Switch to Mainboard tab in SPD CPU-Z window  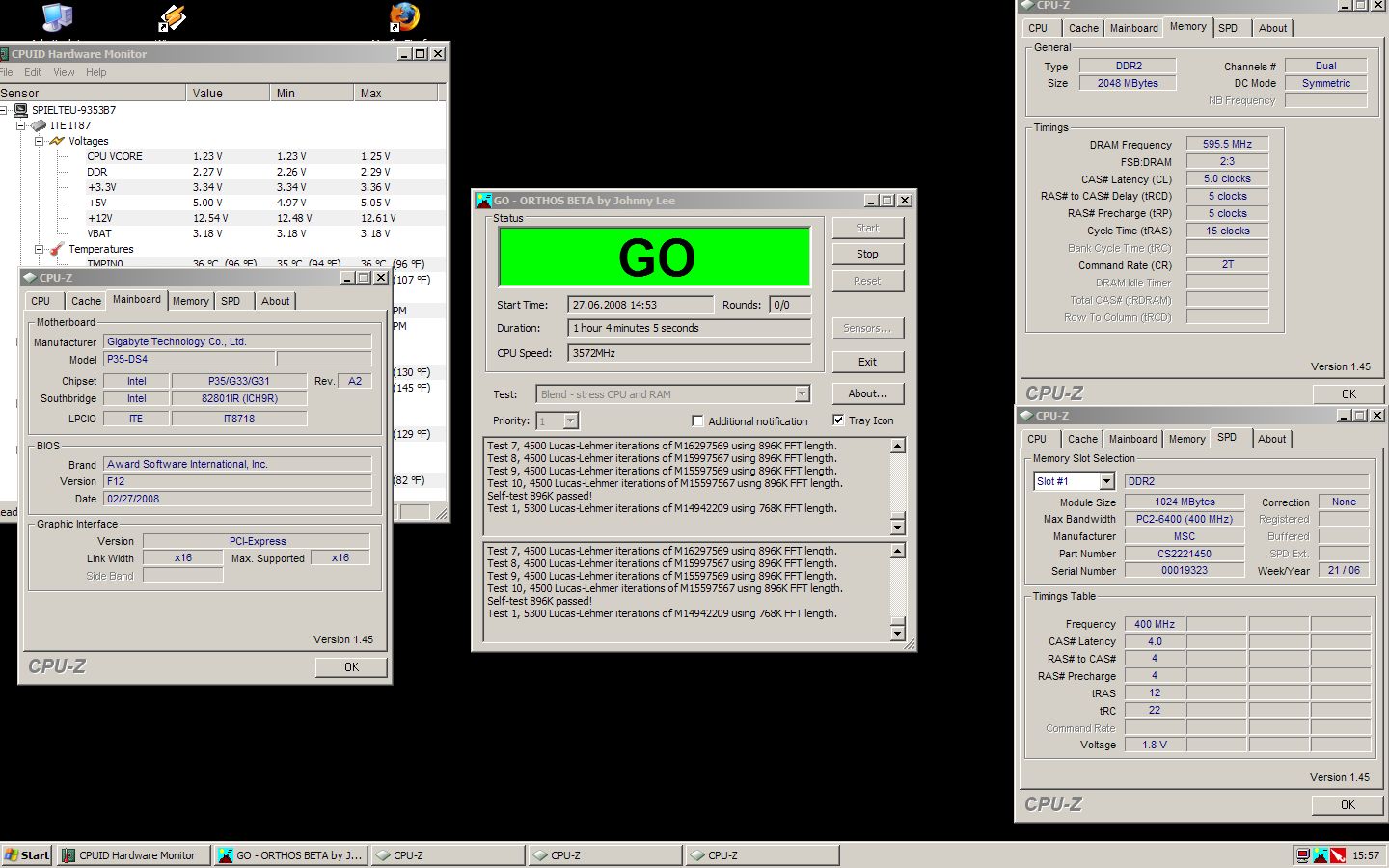[x=1132, y=439]
